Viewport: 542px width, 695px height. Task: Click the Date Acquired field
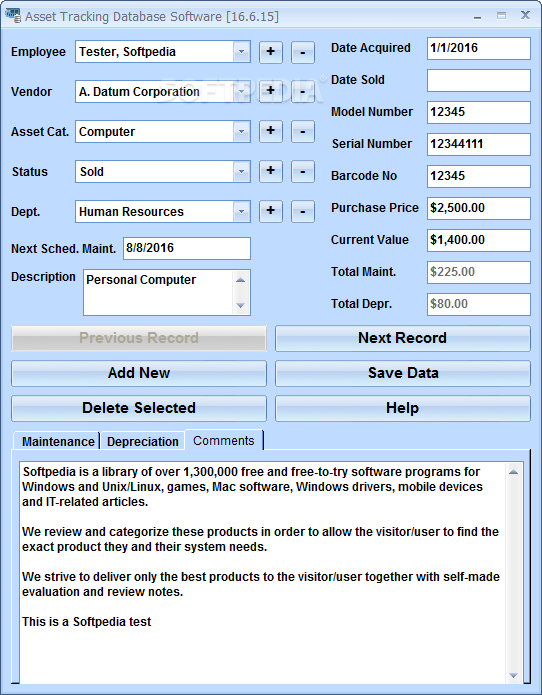coord(479,48)
